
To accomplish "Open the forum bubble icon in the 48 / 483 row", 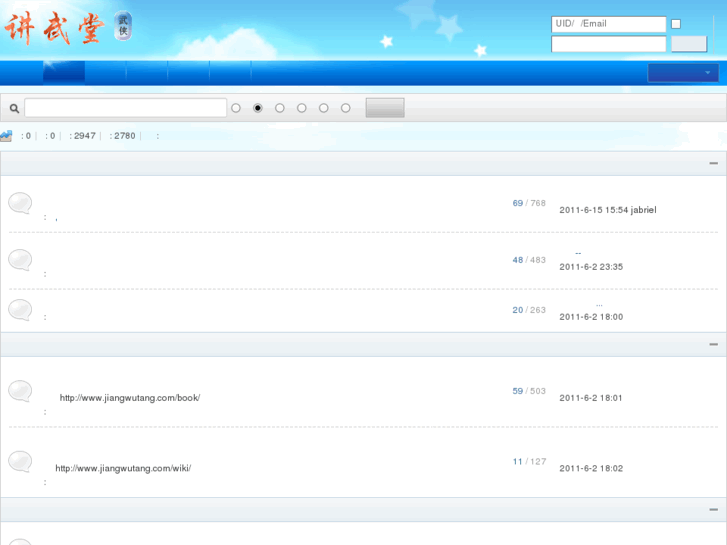I will (x=20, y=260).
